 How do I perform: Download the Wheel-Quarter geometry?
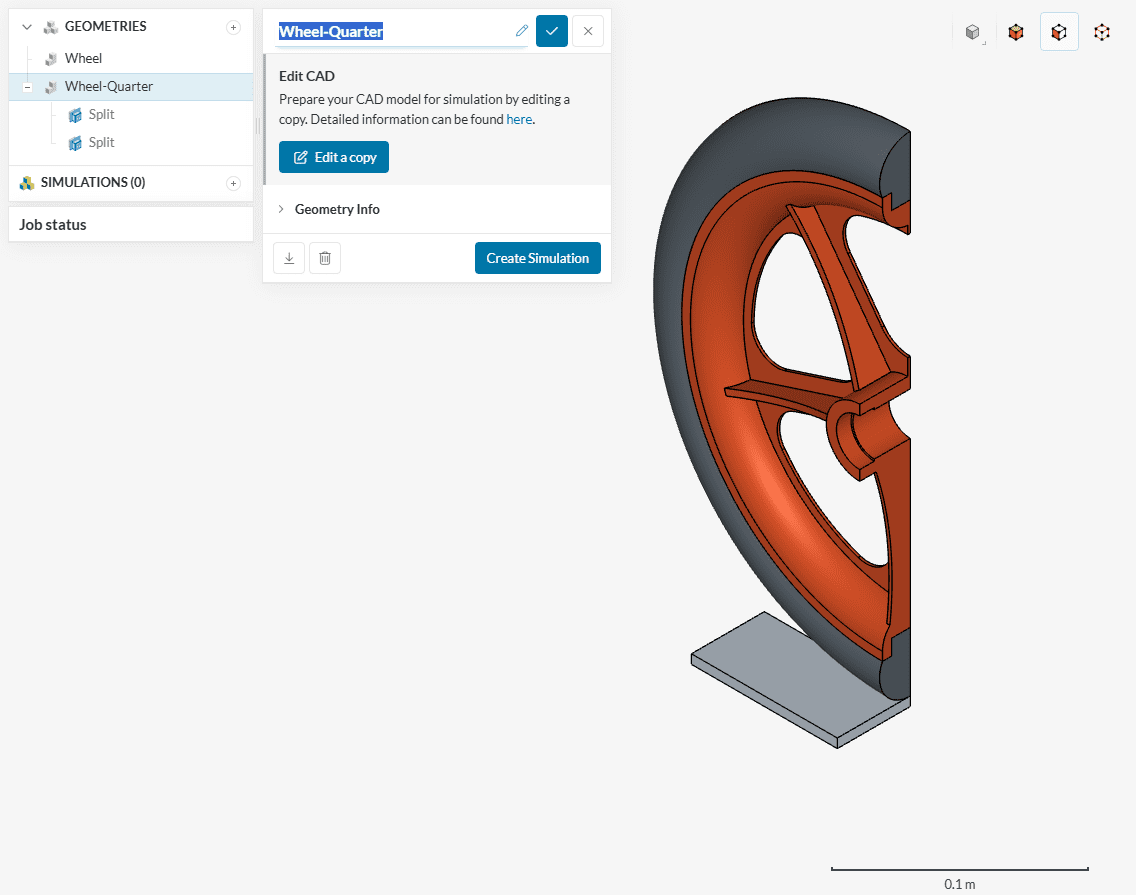pyautogui.click(x=289, y=258)
